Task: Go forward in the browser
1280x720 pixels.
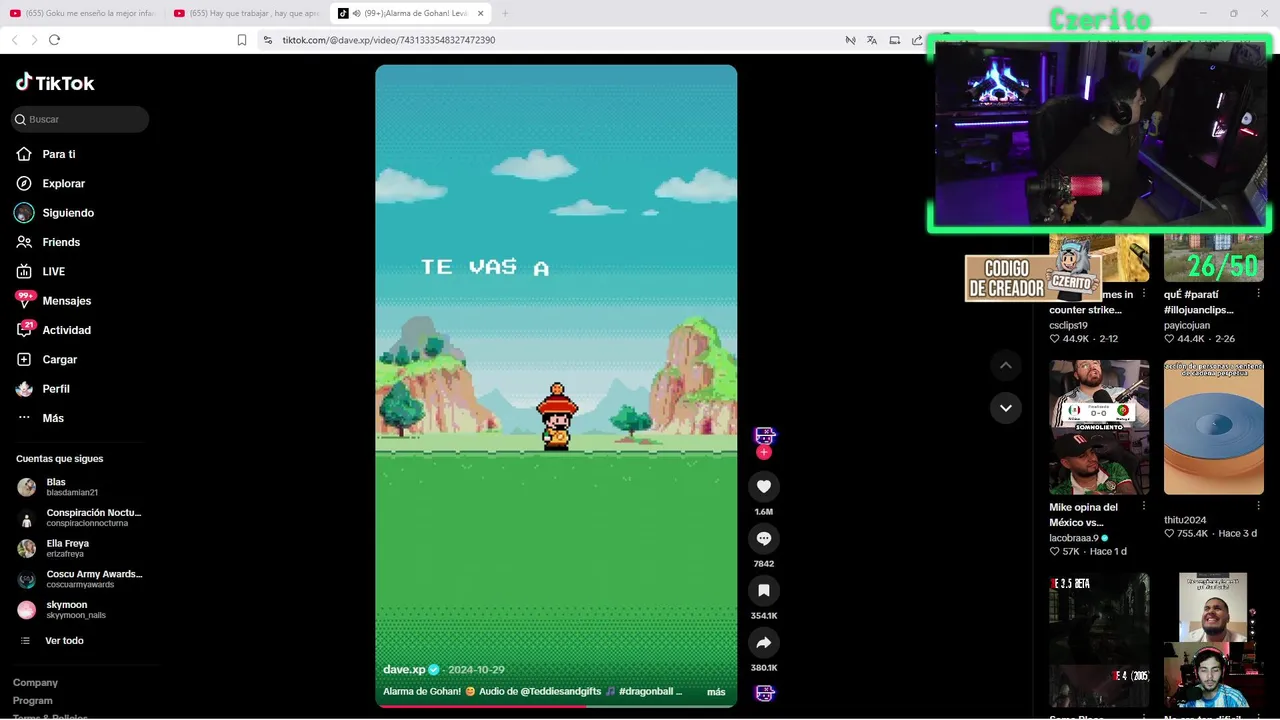Action: click(x=34, y=40)
